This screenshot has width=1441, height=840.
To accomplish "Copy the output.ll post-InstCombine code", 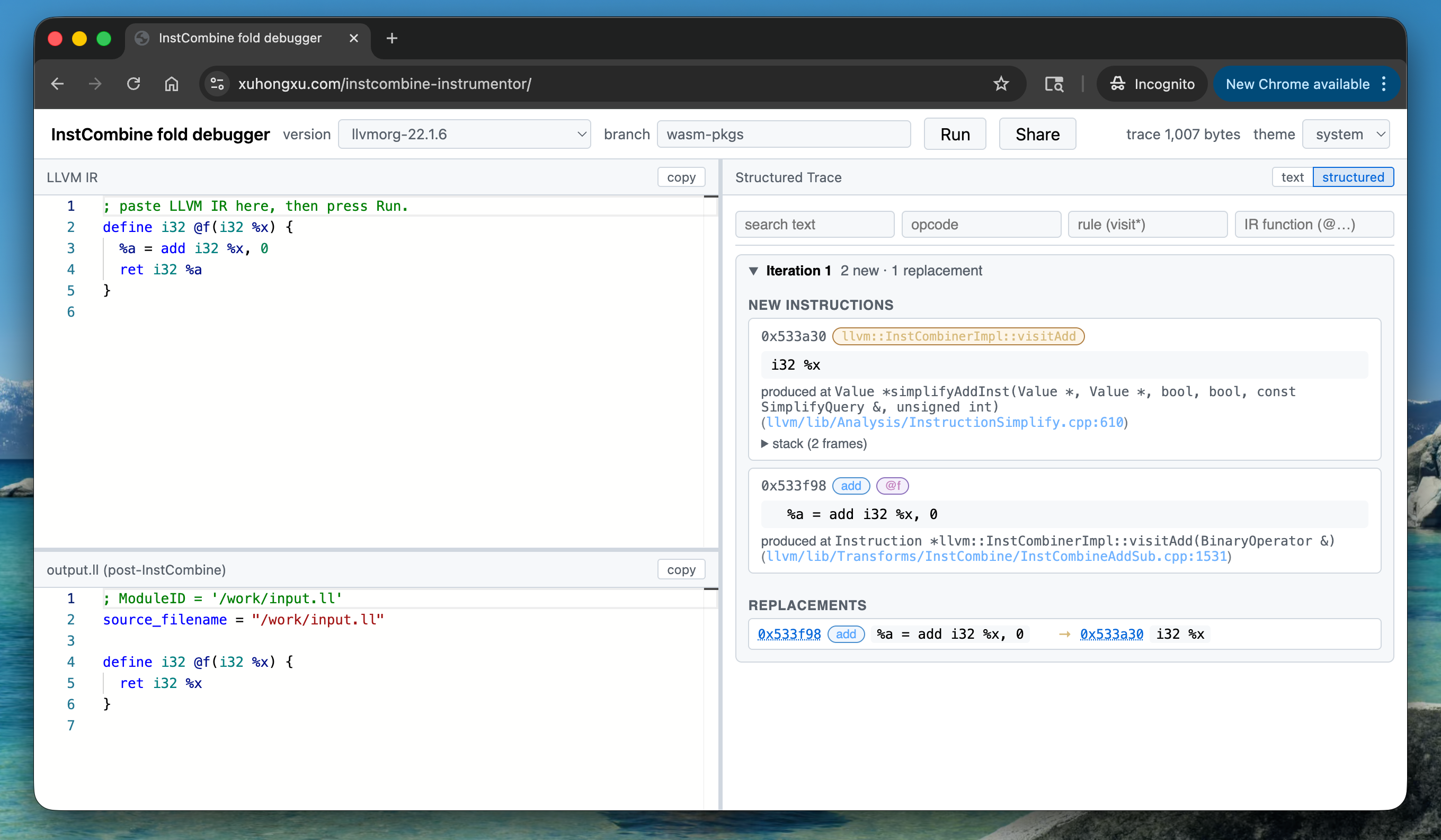I will point(681,569).
